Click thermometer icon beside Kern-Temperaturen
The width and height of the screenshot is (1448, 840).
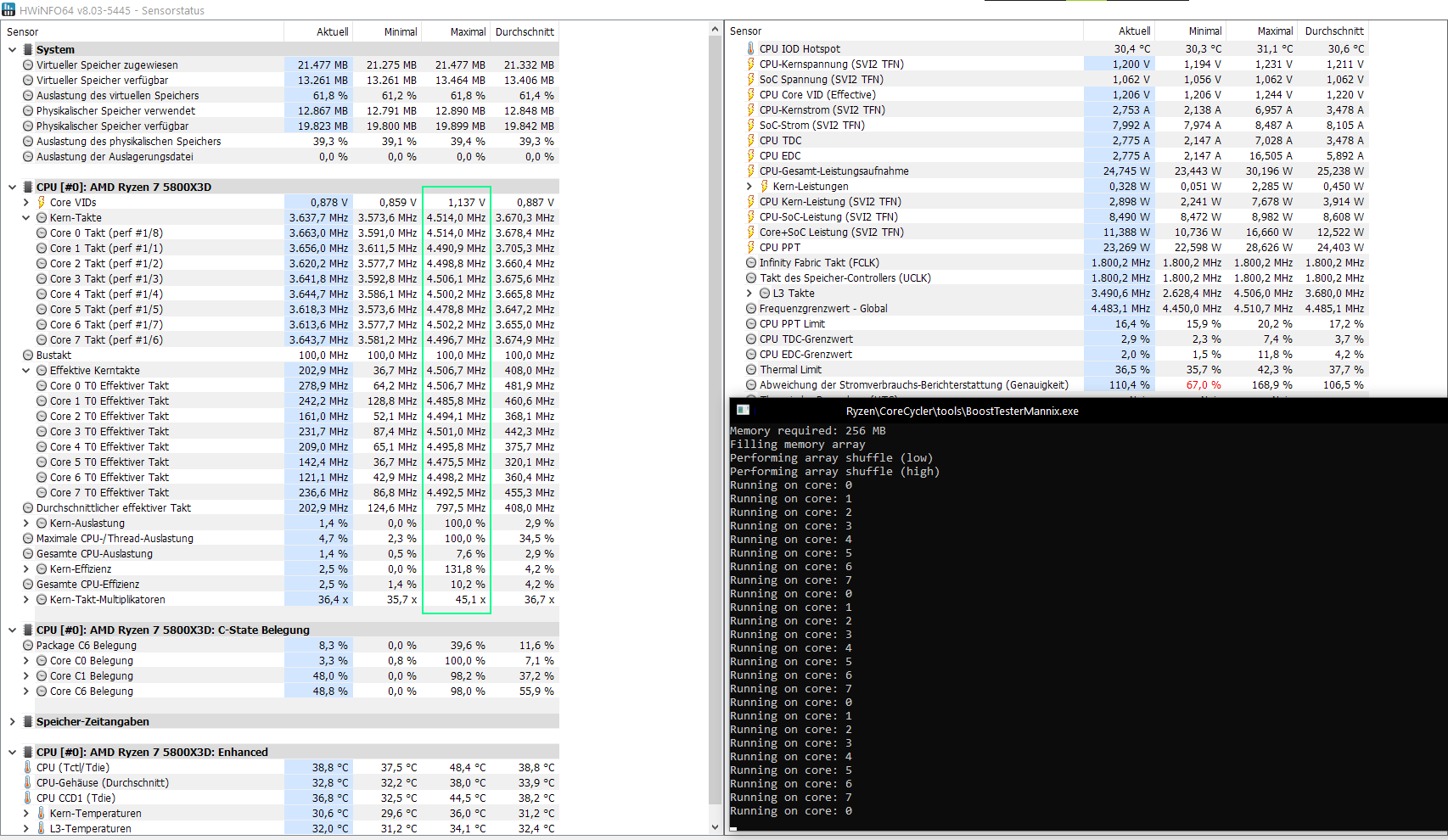pyautogui.click(x=41, y=813)
